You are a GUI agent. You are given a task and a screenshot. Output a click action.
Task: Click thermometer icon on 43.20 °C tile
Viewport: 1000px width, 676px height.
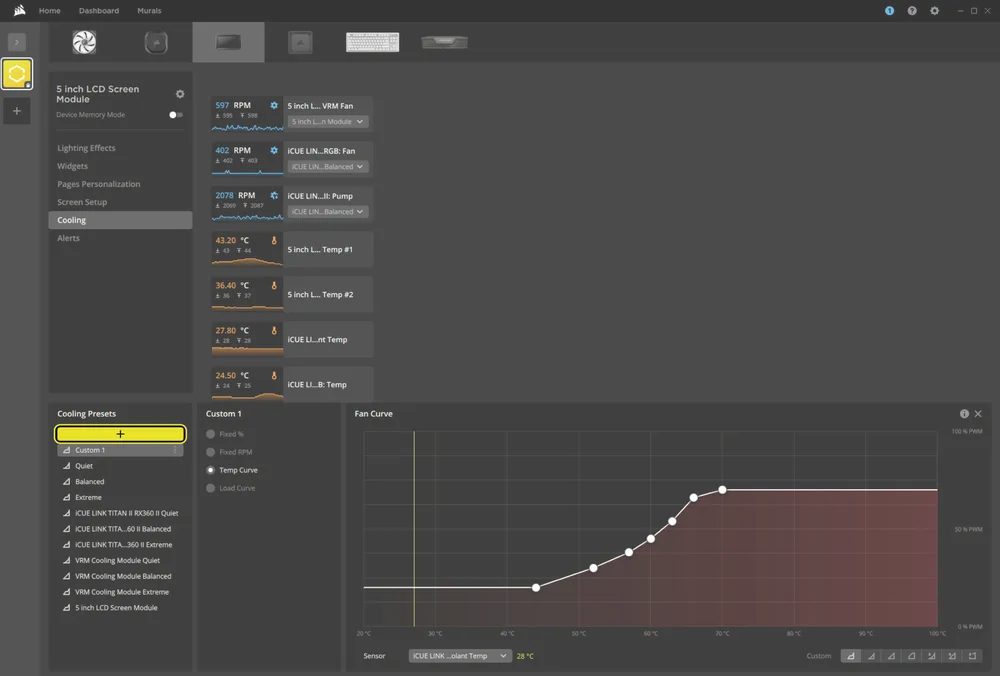[274, 240]
